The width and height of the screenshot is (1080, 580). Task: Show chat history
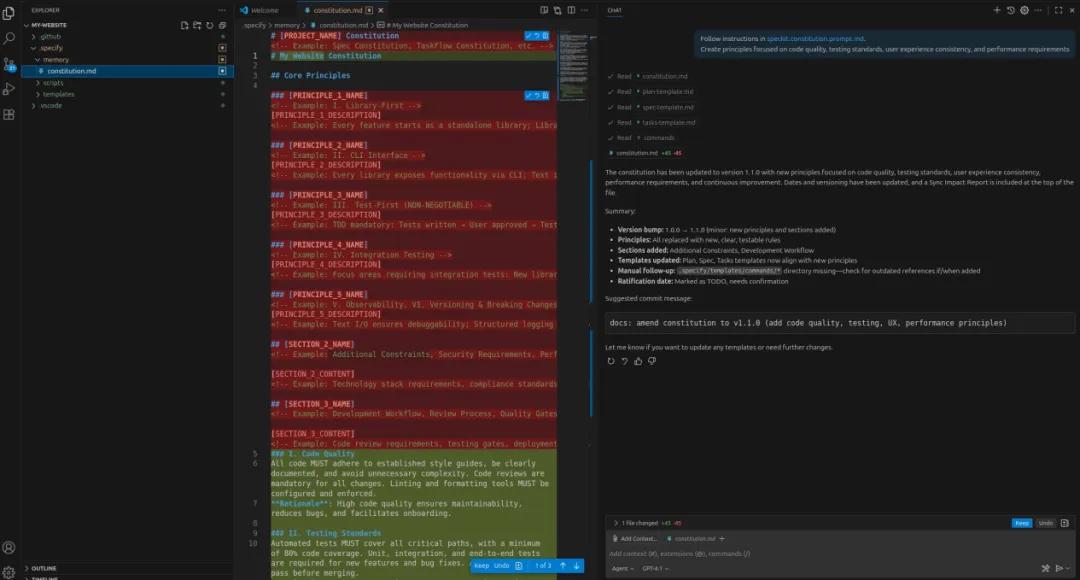click(x=1010, y=10)
